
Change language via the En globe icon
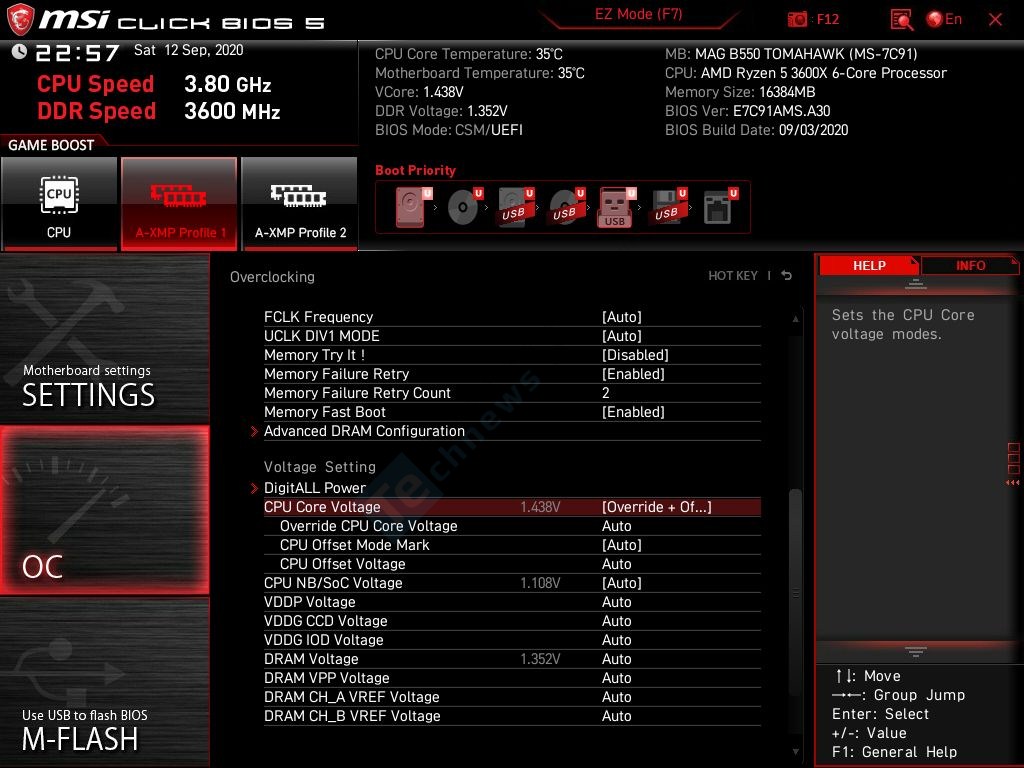point(944,20)
